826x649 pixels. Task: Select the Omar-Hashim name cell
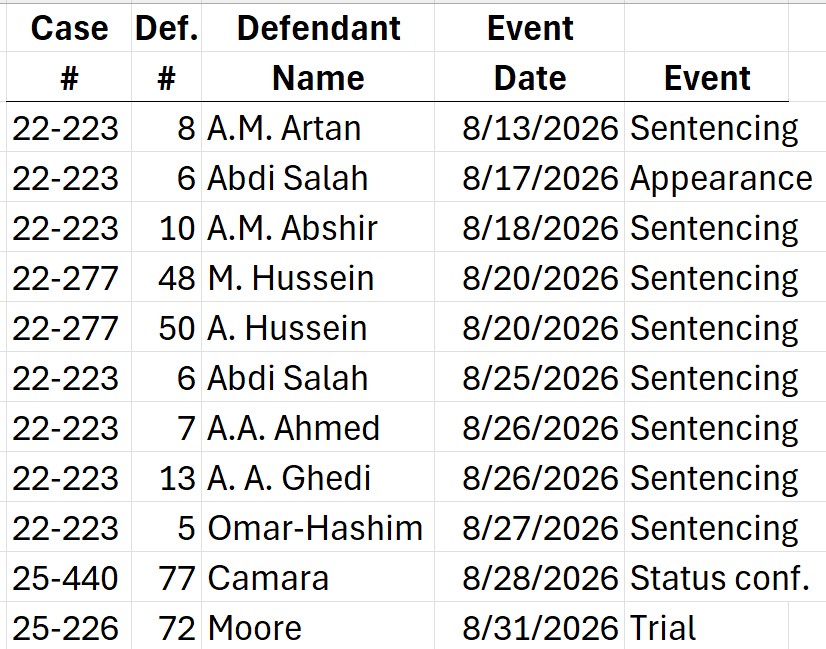(x=318, y=528)
